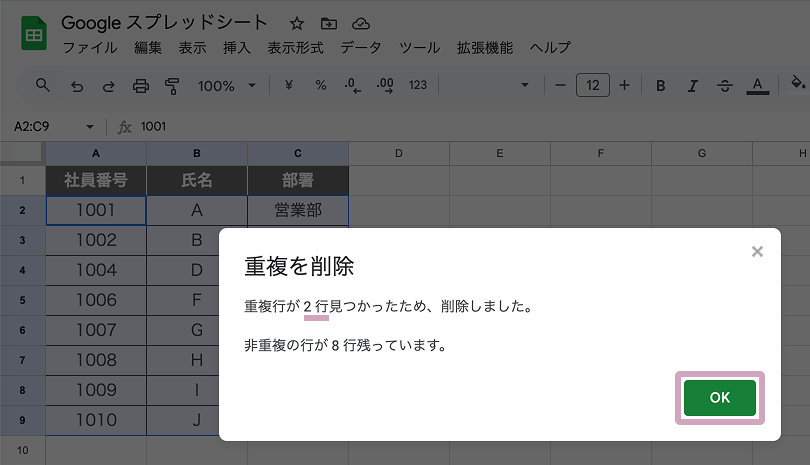
Task: Confirm the dialog with OK button
Action: (x=720, y=397)
